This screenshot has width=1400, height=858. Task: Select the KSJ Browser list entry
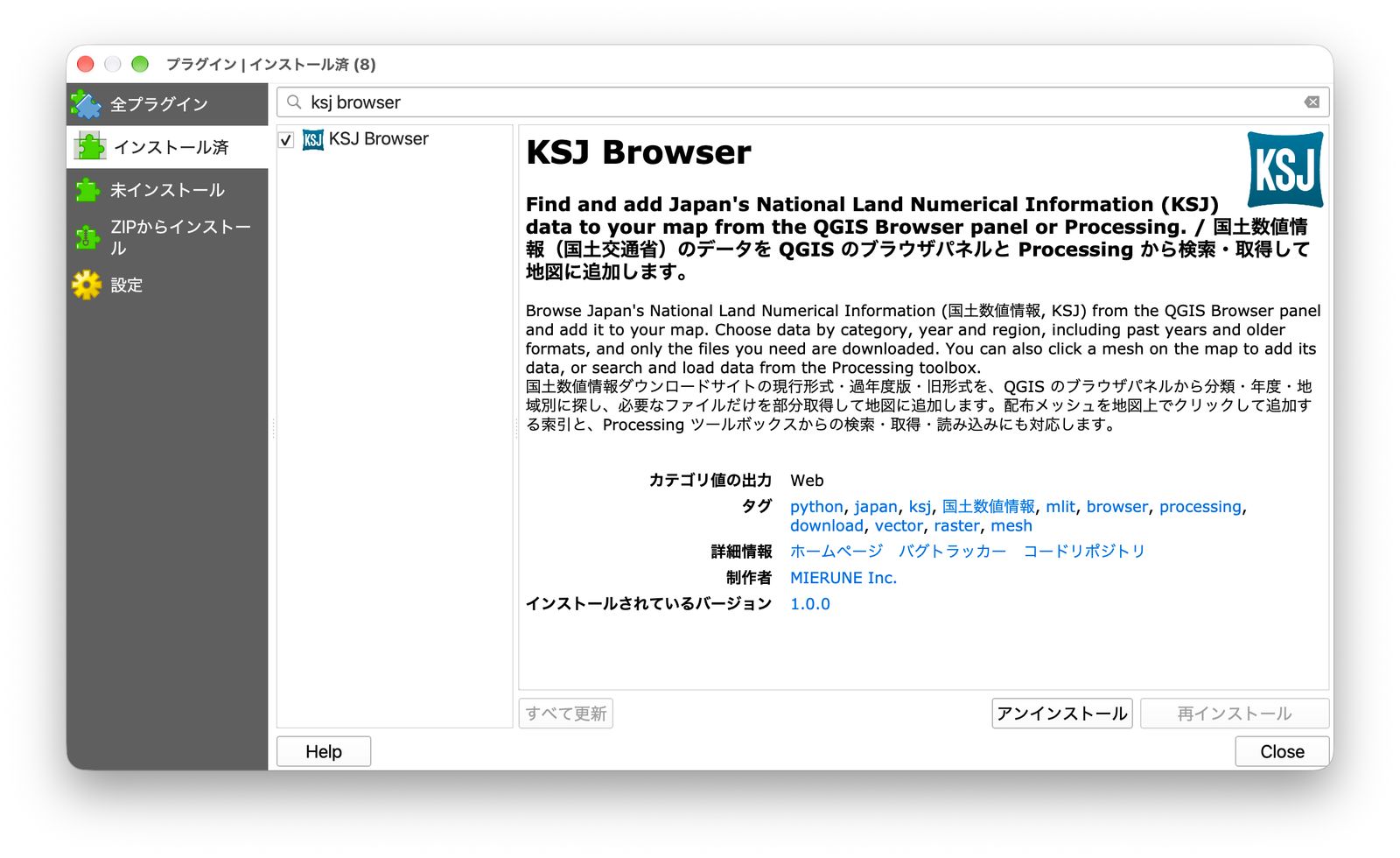click(395, 139)
